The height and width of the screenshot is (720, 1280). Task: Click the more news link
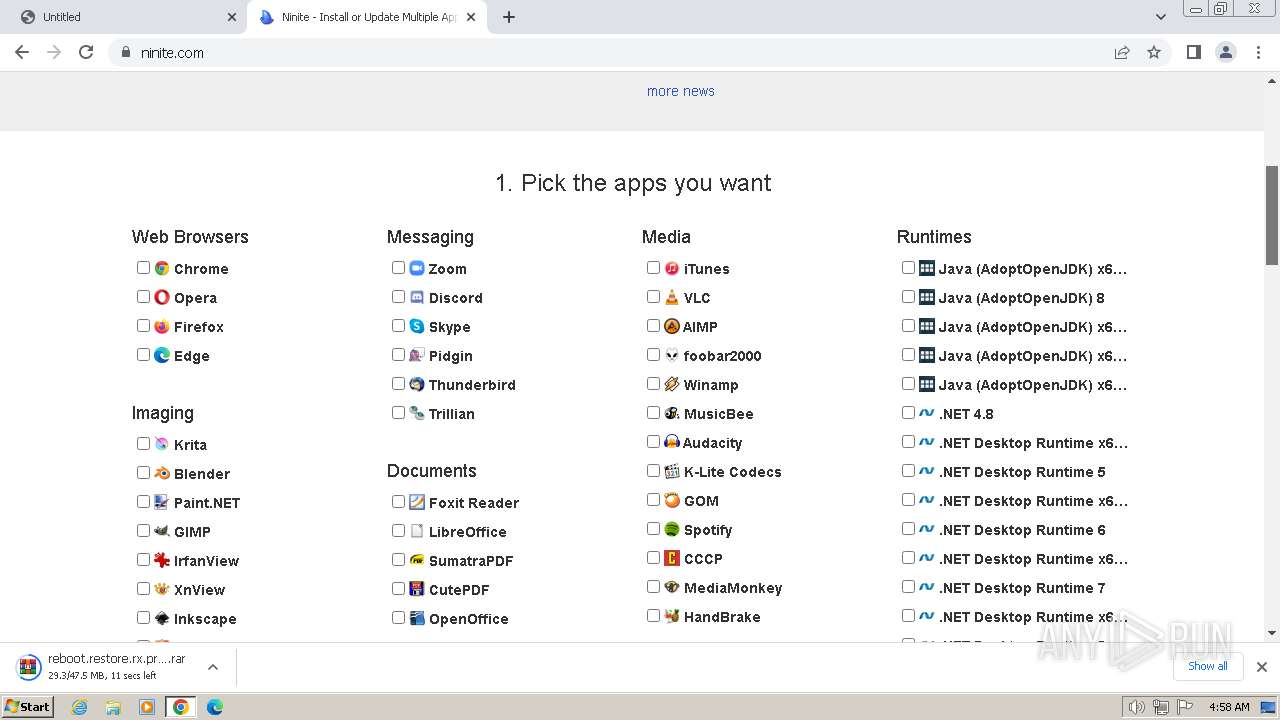(x=681, y=91)
